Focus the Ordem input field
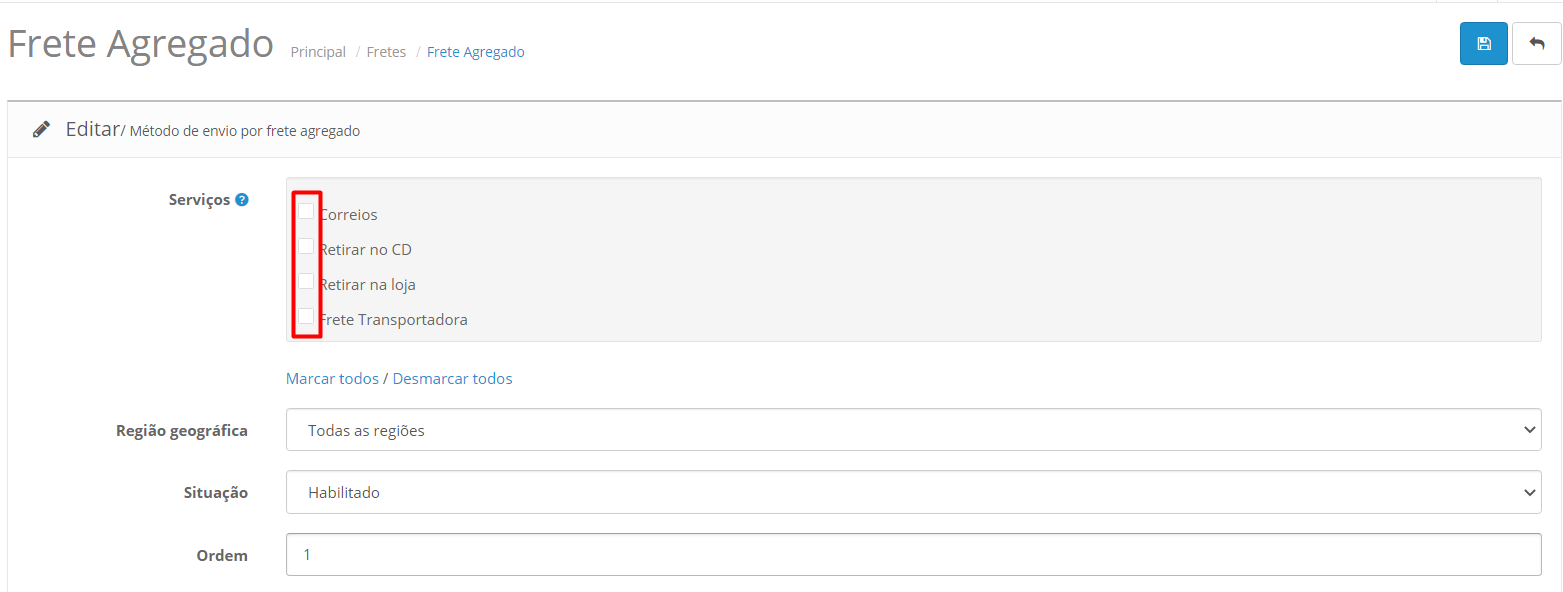Viewport: 1563px width, 592px height. (x=913, y=554)
